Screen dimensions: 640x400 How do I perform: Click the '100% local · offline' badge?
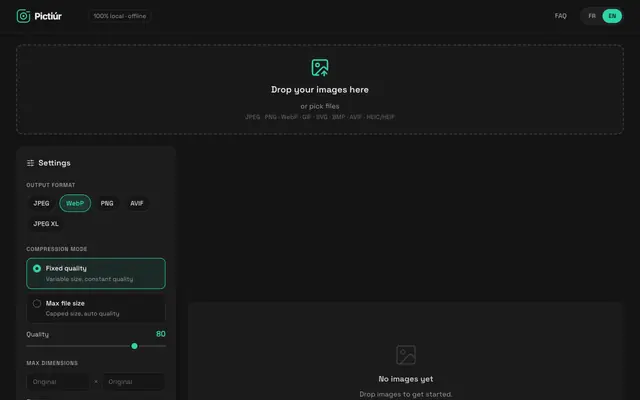(120, 16)
